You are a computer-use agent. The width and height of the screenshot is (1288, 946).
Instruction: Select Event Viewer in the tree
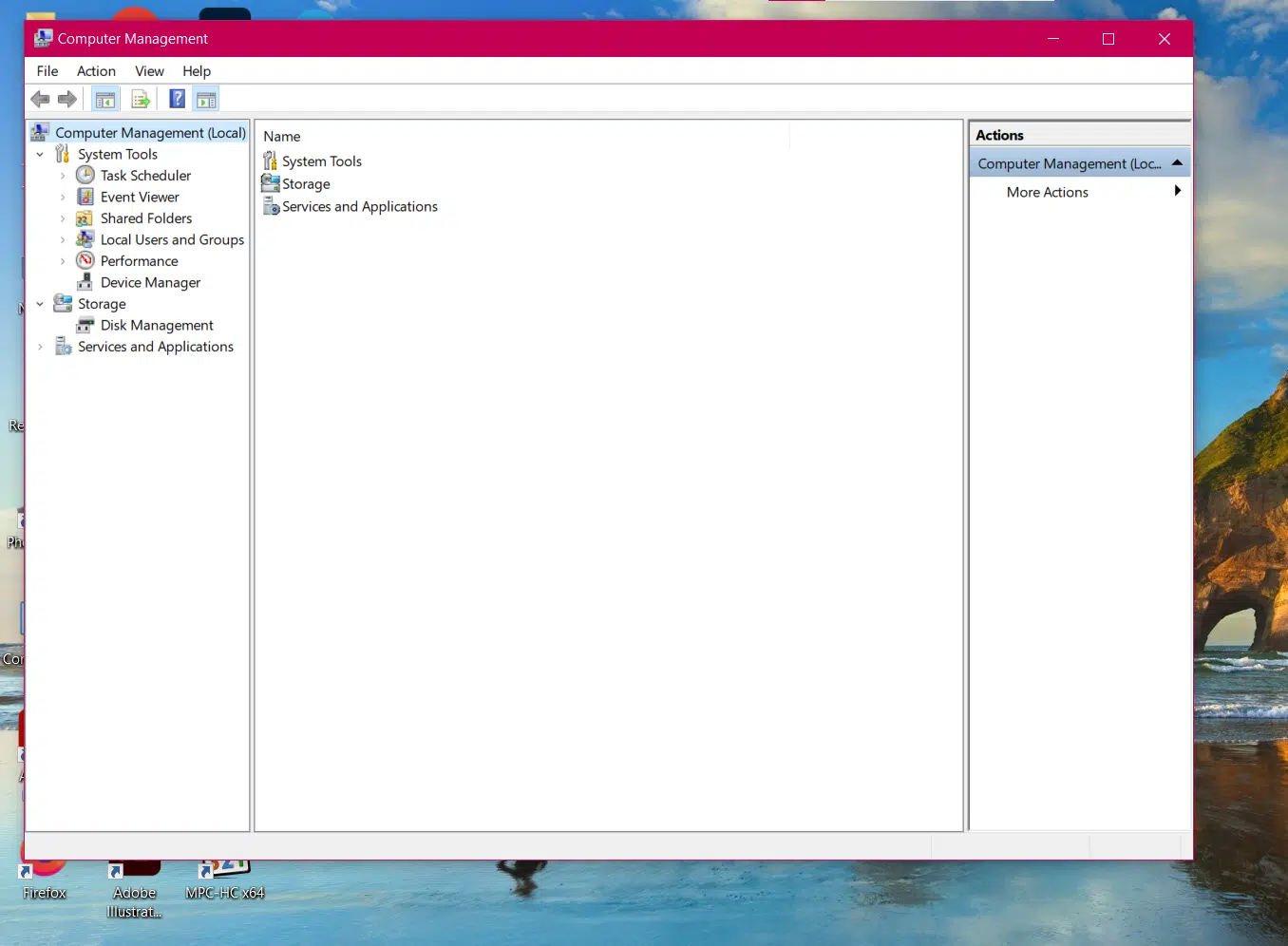pyautogui.click(x=140, y=197)
